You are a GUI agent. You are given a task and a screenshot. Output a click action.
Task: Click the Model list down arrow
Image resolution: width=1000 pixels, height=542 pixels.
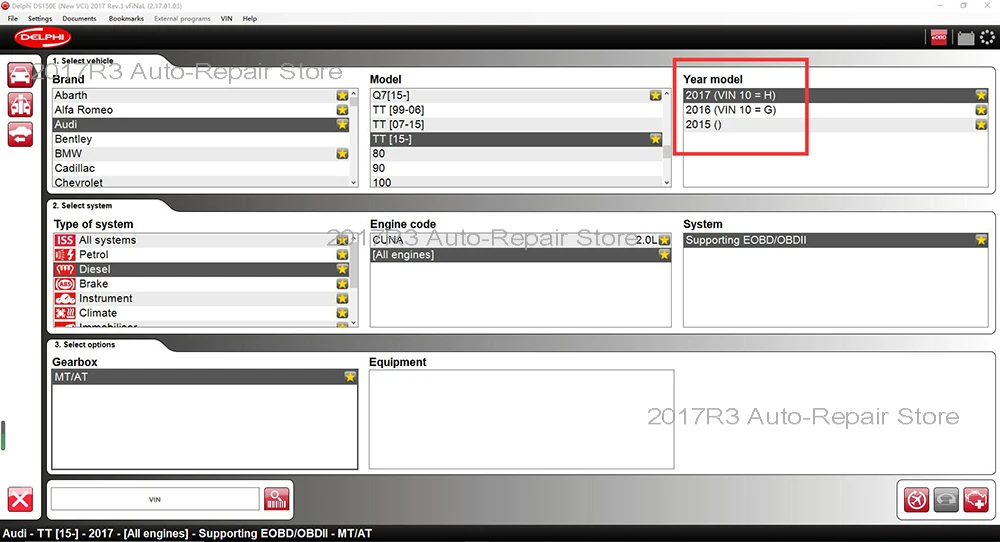(x=667, y=182)
